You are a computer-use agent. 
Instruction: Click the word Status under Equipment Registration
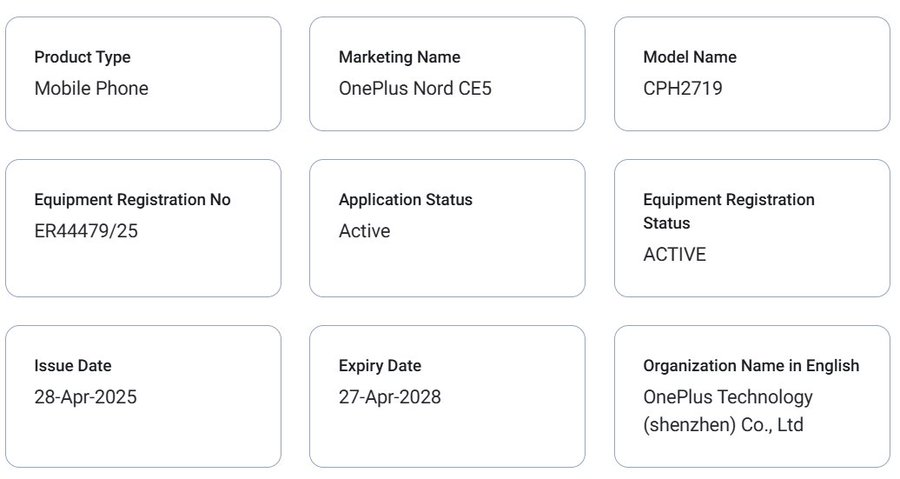[666, 223]
